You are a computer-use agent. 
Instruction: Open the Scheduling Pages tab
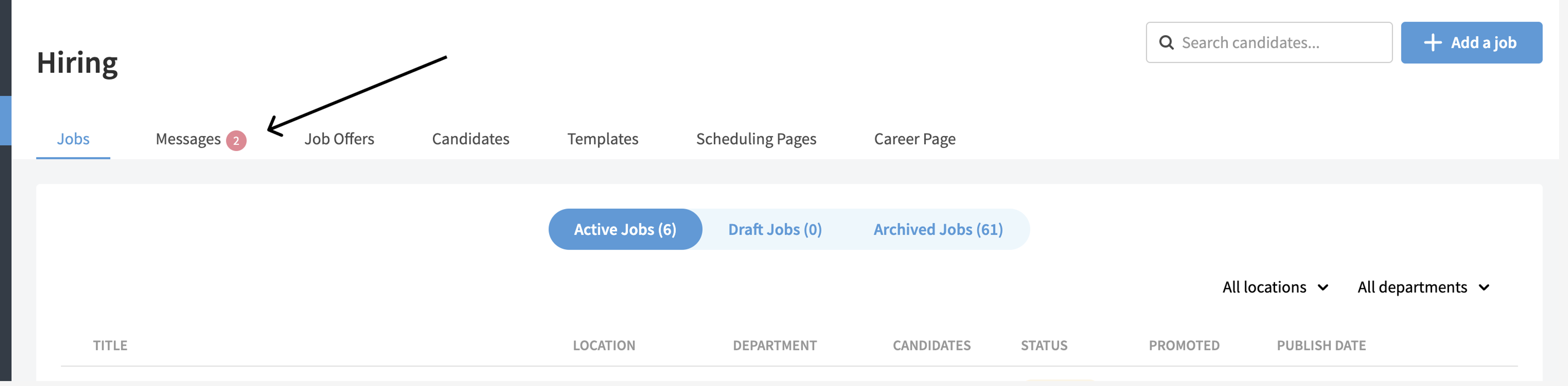756,139
